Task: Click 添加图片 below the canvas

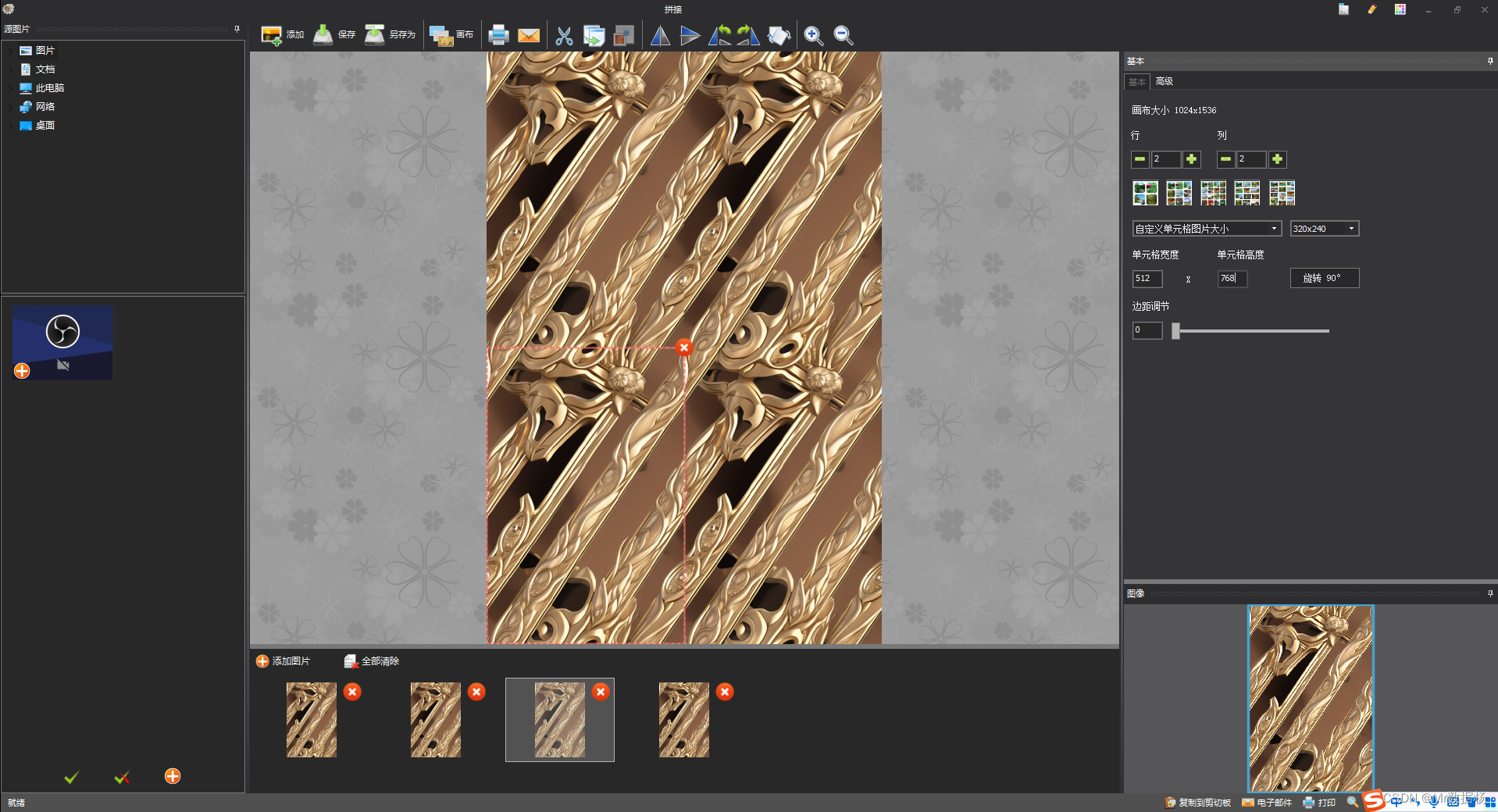Action: coord(283,661)
